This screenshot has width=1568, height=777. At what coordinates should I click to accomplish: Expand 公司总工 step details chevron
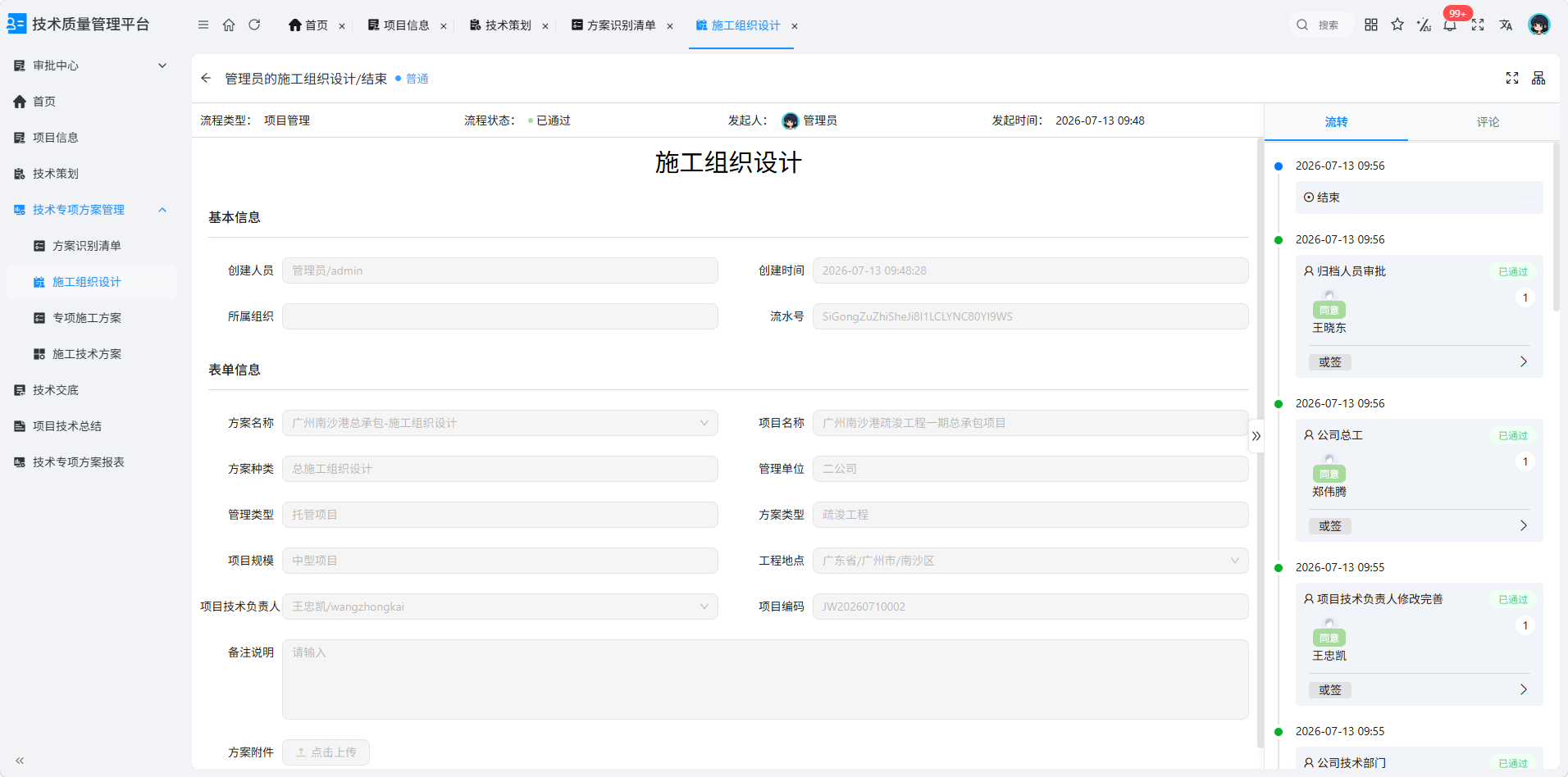pos(1523,525)
